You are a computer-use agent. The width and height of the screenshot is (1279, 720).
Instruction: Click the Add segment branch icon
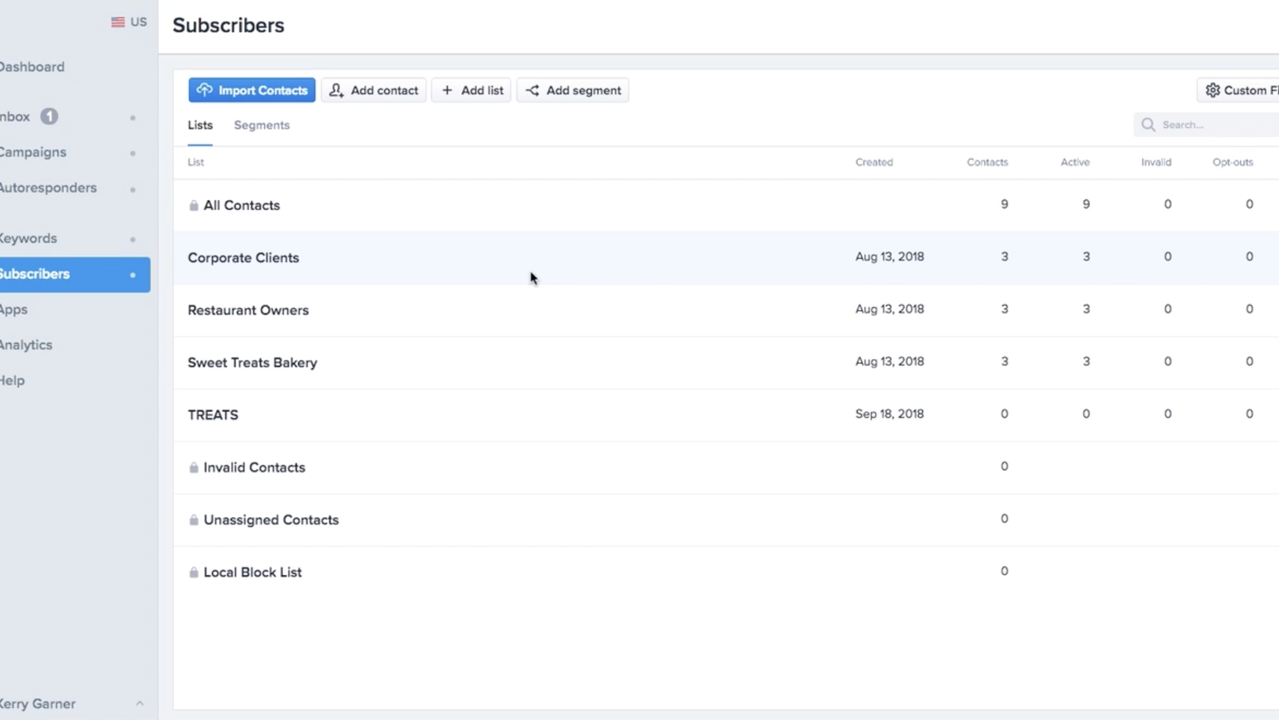coord(532,90)
